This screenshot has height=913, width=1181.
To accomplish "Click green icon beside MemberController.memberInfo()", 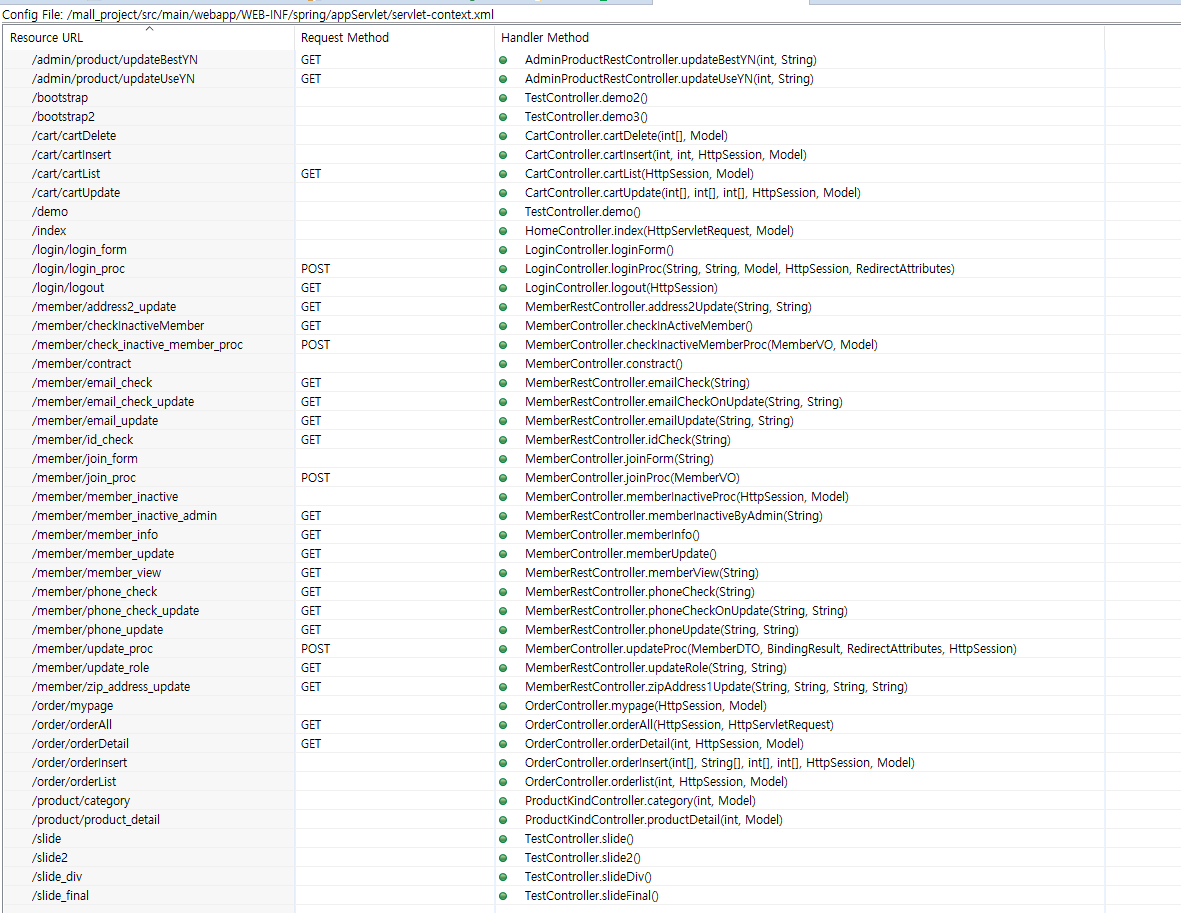I will [x=503, y=535].
